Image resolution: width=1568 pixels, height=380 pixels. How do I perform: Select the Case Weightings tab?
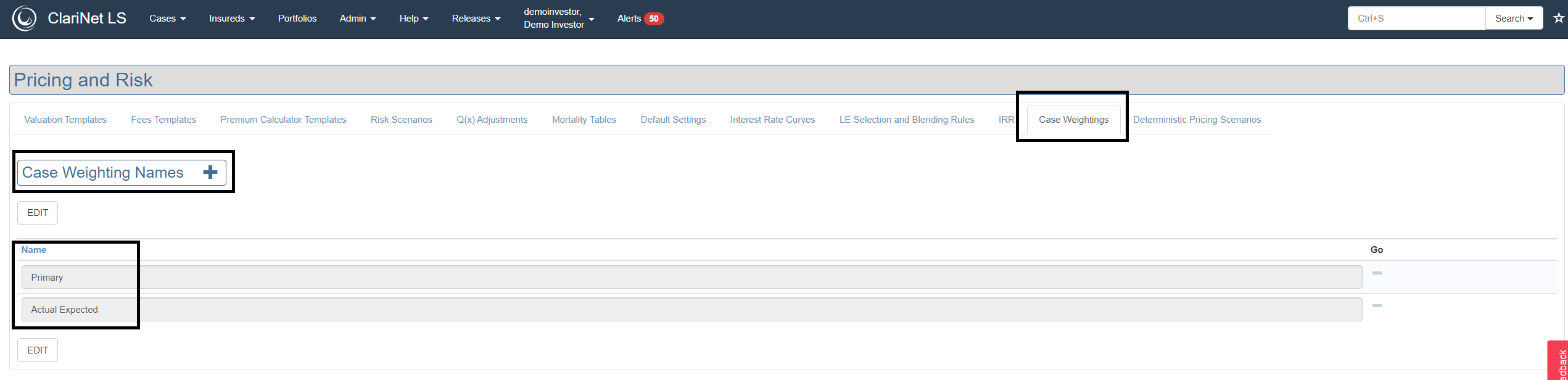coord(1073,120)
